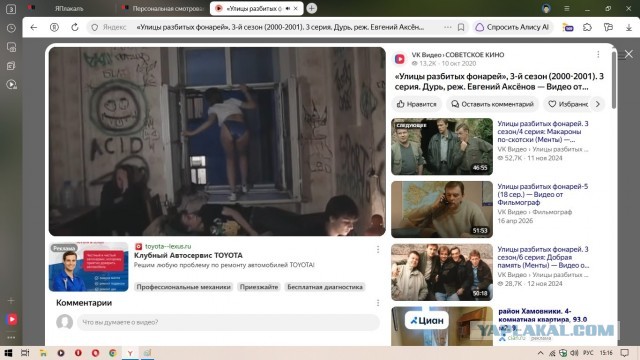The width and height of the screenshot is (640, 360).
Task: Open the extensions puzzle icon
Action: [587, 27]
